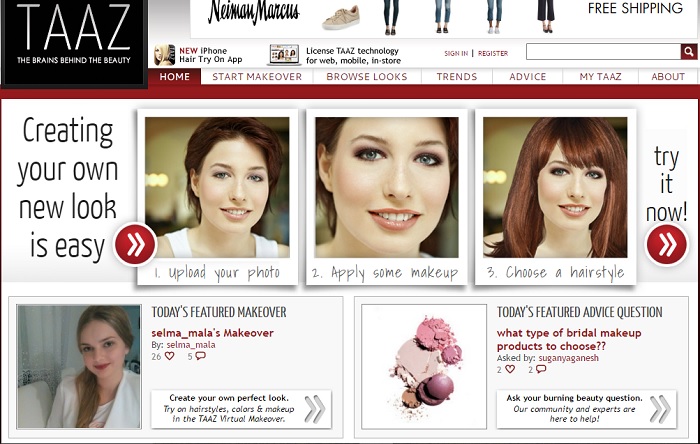Image resolution: width=700 pixels, height=444 pixels.
Task: Click the iPhone Hair Try On App icon
Action: pyautogui.click(x=165, y=55)
